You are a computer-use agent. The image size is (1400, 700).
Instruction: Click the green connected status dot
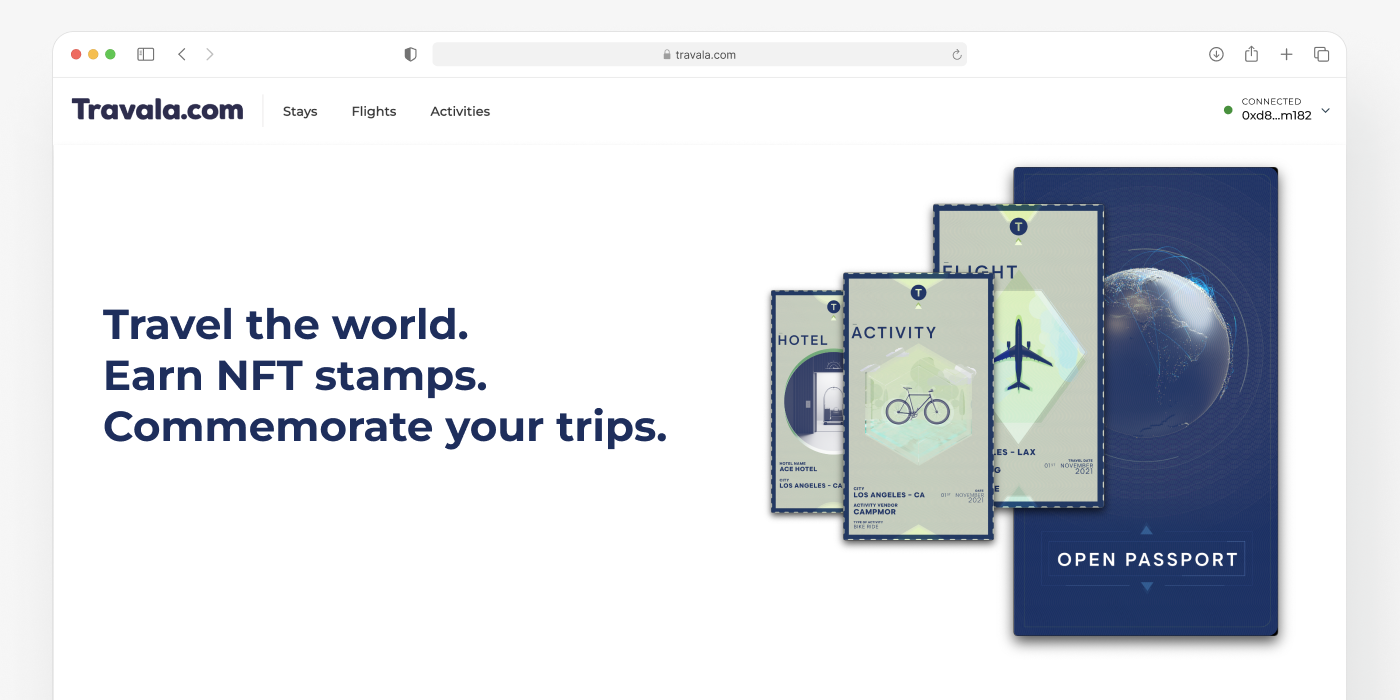pos(1228,110)
